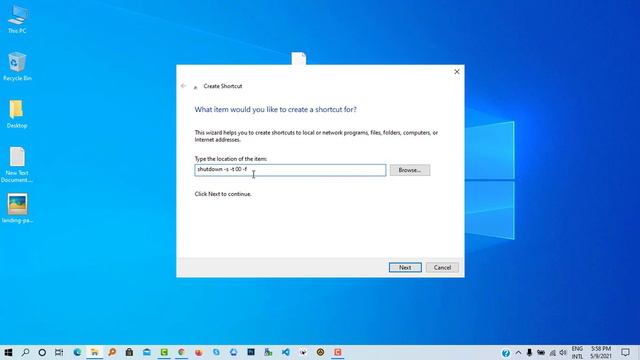The height and width of the screenshot is (360, 640).
Task: Launch Firefox from the taskbar
Action: coord(199,352)
